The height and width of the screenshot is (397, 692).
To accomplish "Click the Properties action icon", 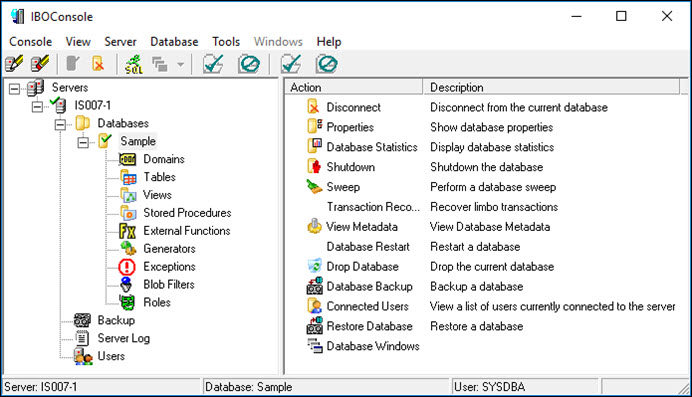I will (x=314, y=127).
